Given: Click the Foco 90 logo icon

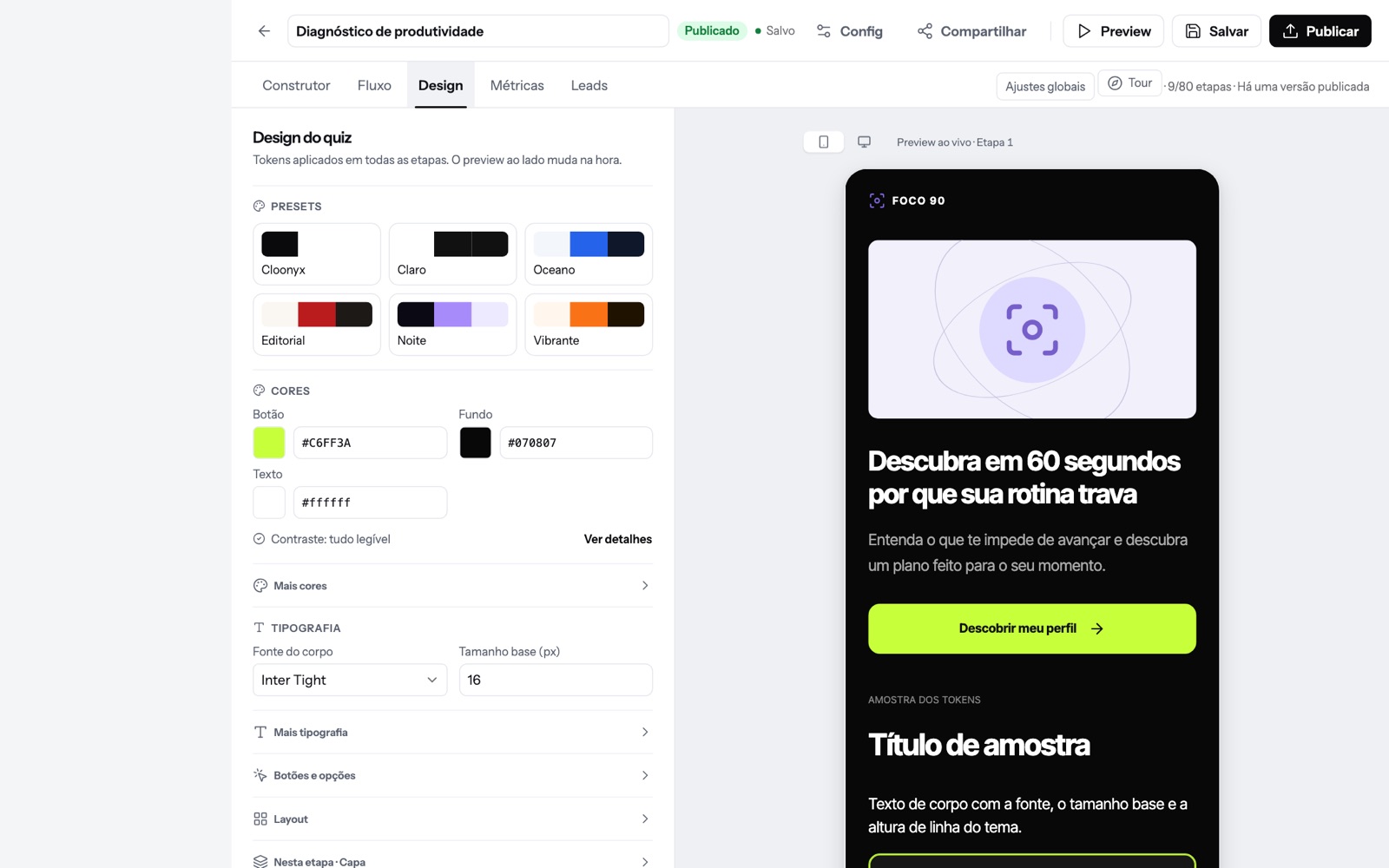Looking at the screenshot, I should pos(877,201).
